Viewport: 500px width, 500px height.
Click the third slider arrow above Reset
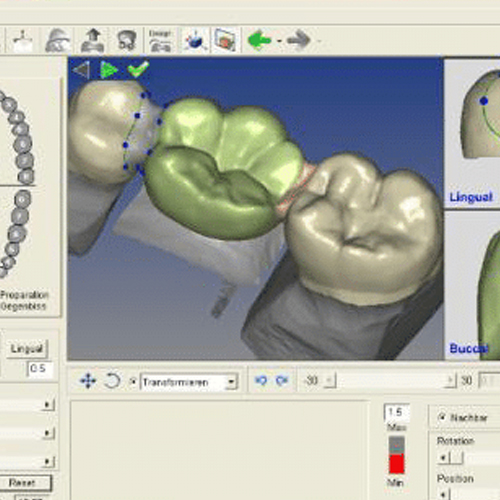tap(48, 461)
